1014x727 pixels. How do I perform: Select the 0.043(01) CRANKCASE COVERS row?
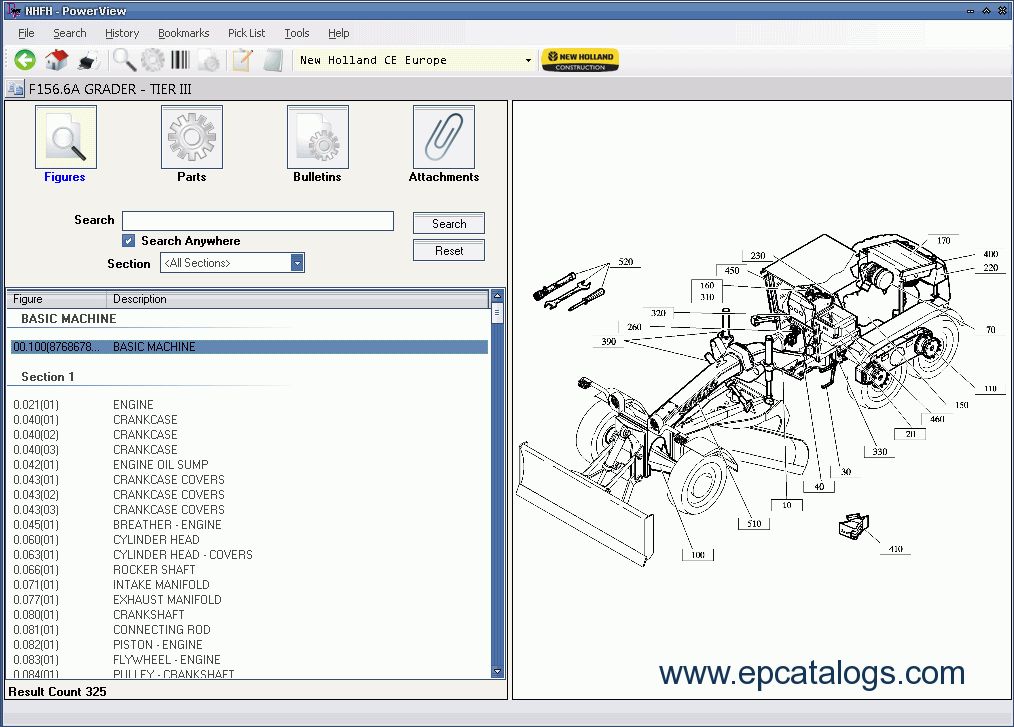[250, 479]
